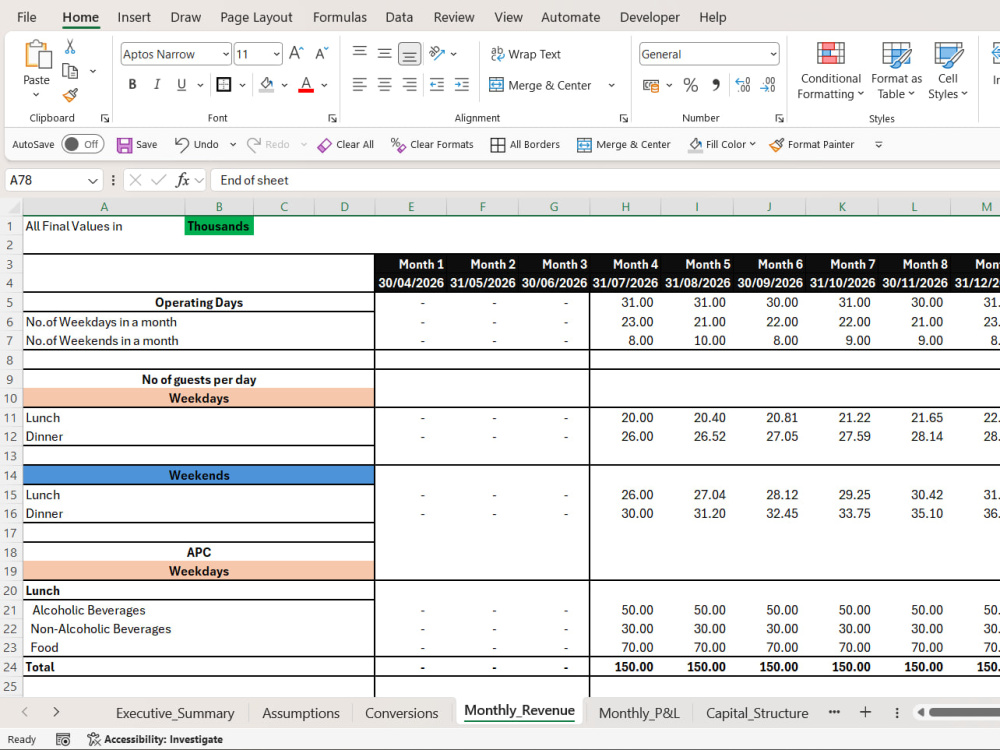Click the Cut scissors icon
This screenshot has height=750, width=1000.
[70, 47]
